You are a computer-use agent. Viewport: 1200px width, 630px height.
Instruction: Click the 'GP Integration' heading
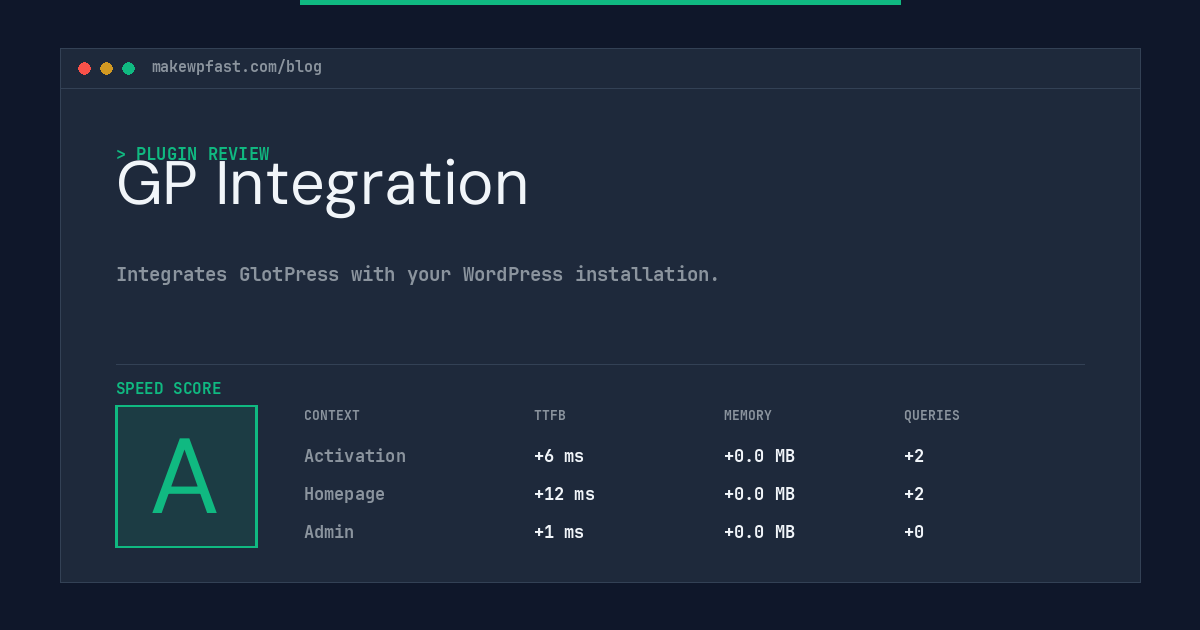[322, 185]
